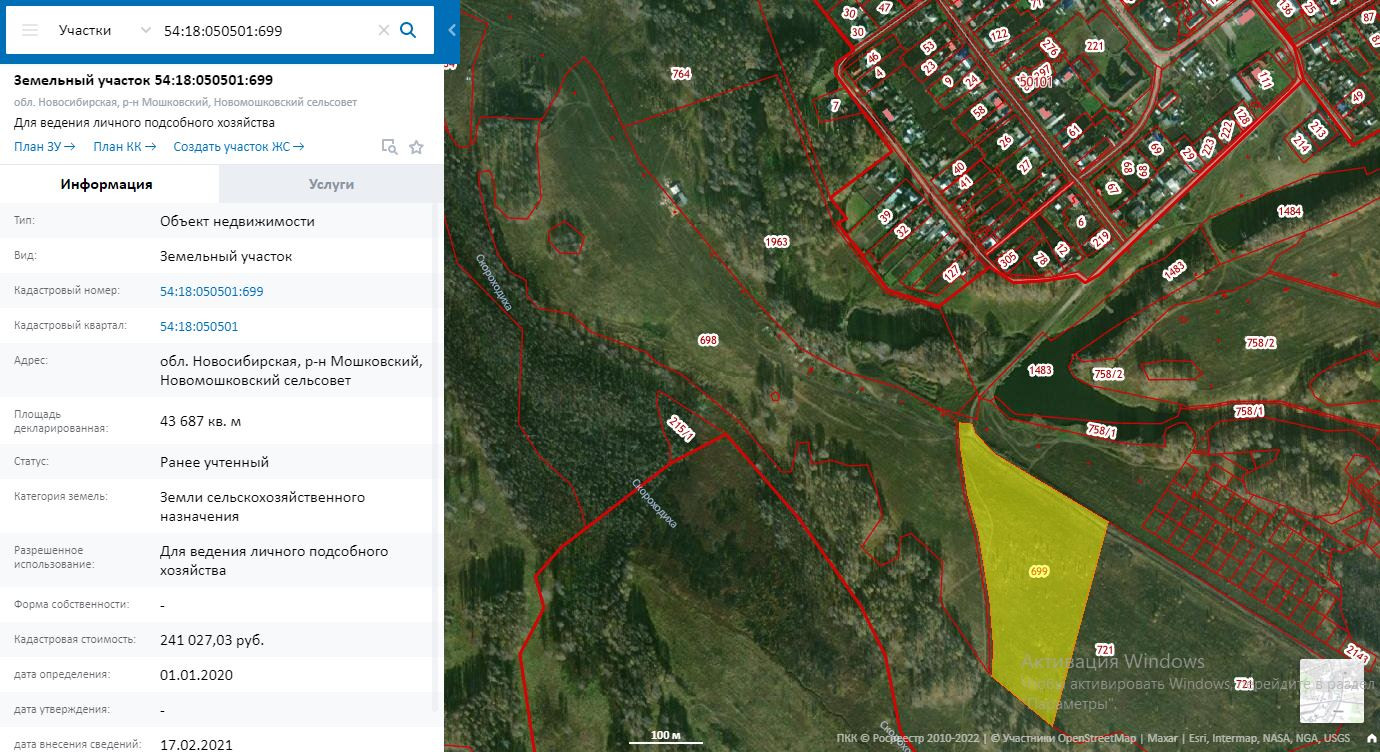
Task: Click the Maxar attribution text
Action: pos(1163,738)
